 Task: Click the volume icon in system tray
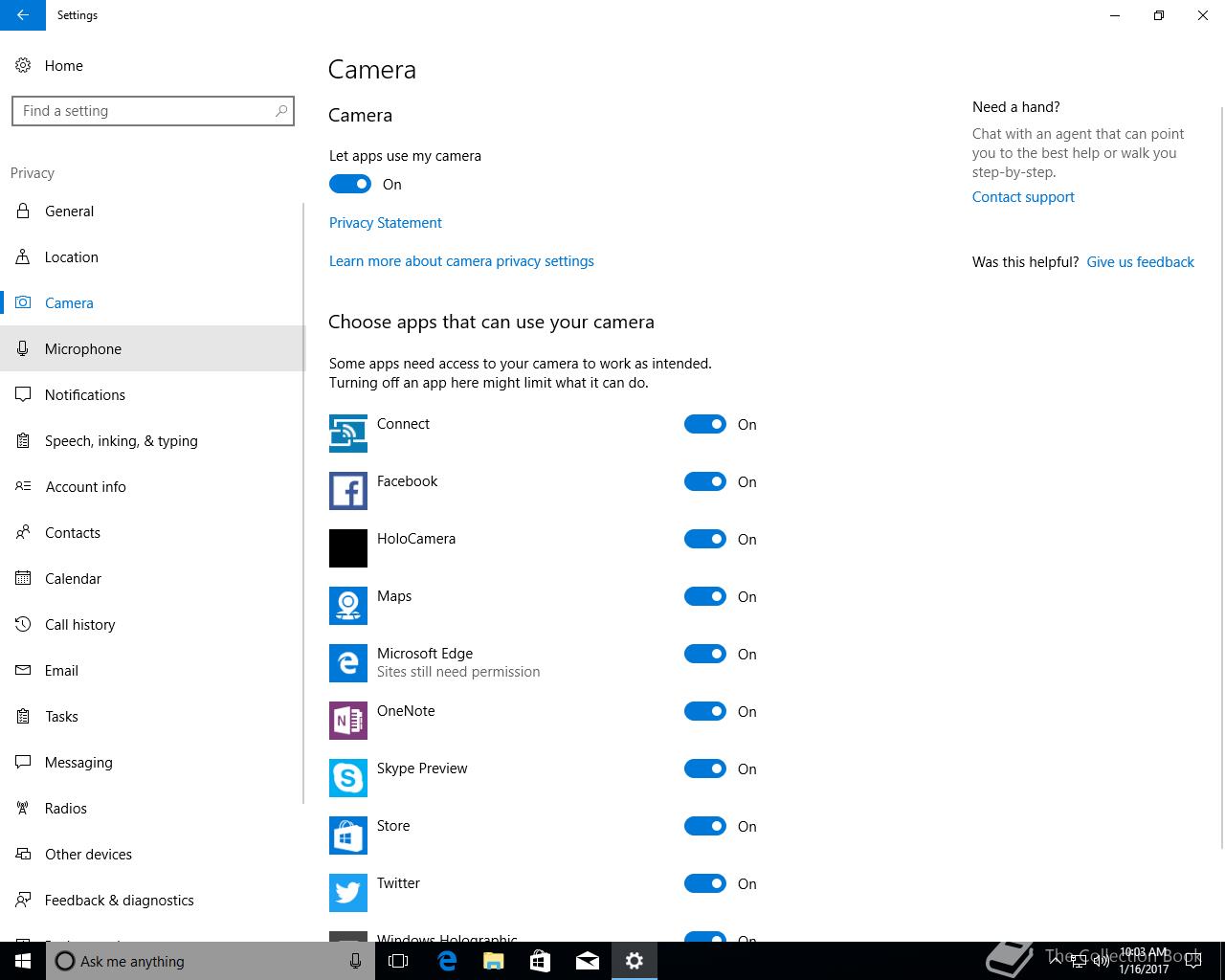pos(1102,961)
